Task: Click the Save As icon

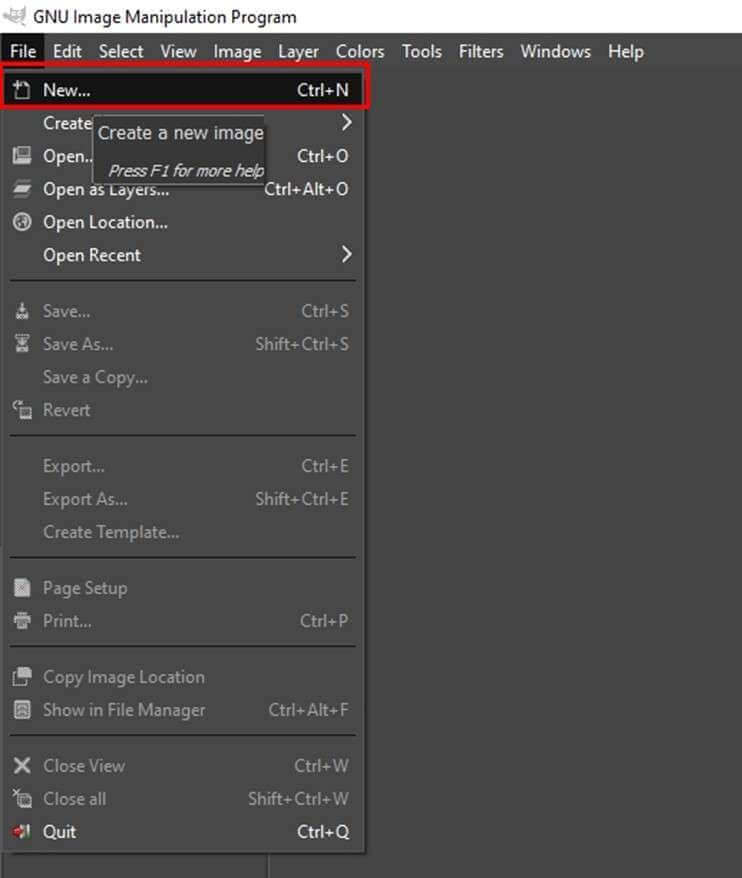Action: pos(22,343)
